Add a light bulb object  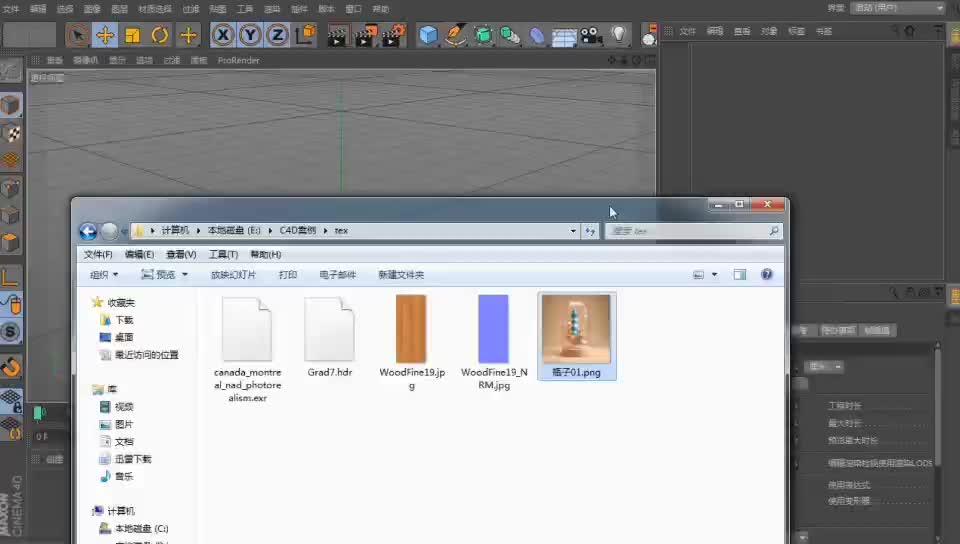point(619,34)
